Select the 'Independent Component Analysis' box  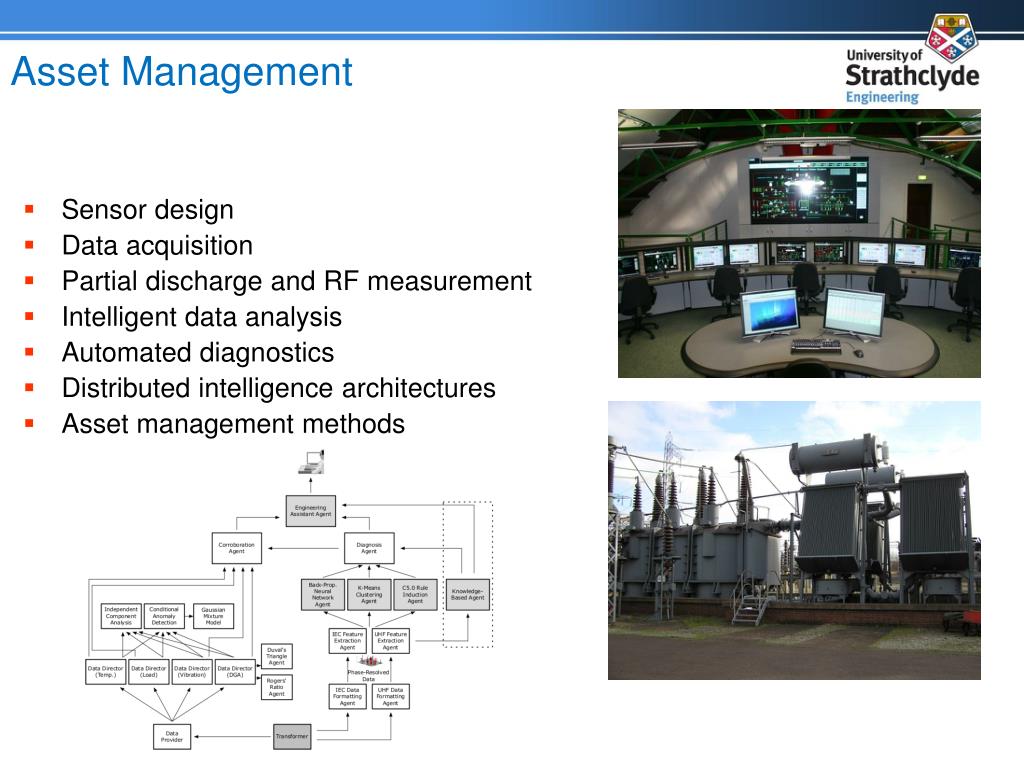[x=121, y=616]
